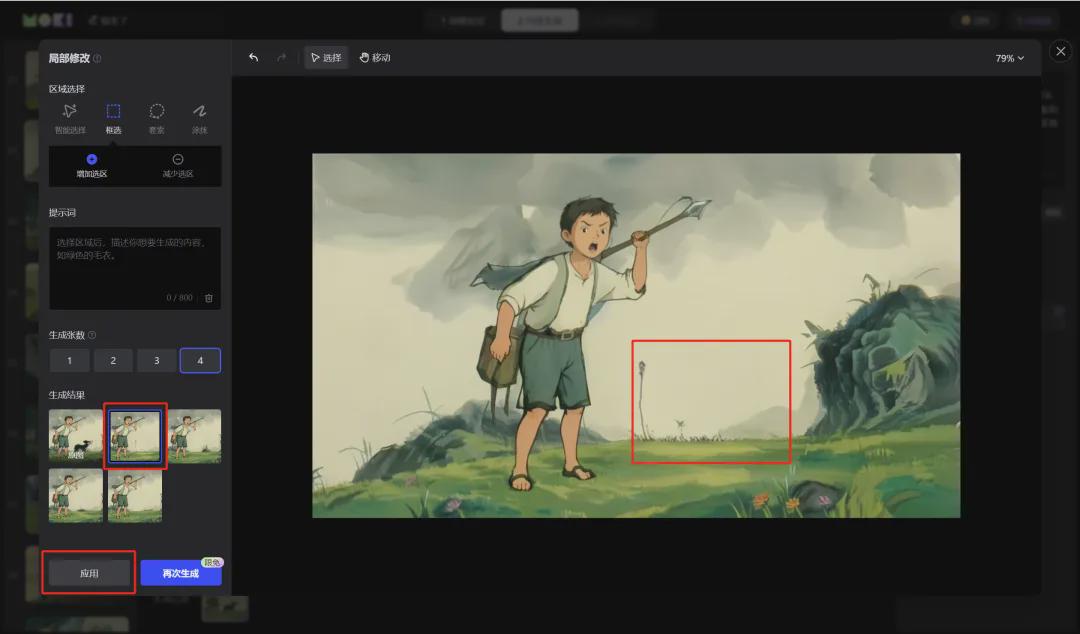Image resolution: width=1080 pixels, height=634 pixels.
Task: Select the second thumbnail under 生成结果
Action: (135, 435)
